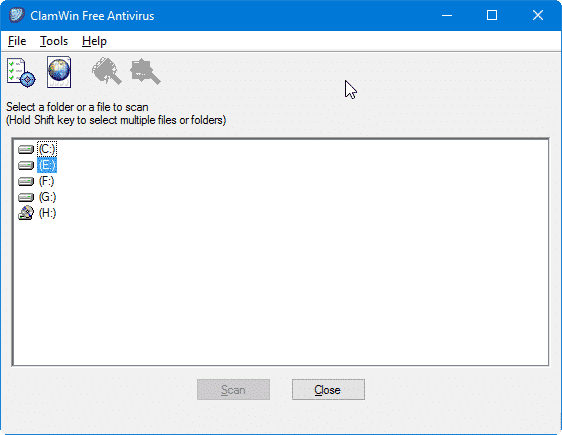This screenshot has height=435, width=562.
Task: Click the Scan button
Action: [x=233, y=389]
